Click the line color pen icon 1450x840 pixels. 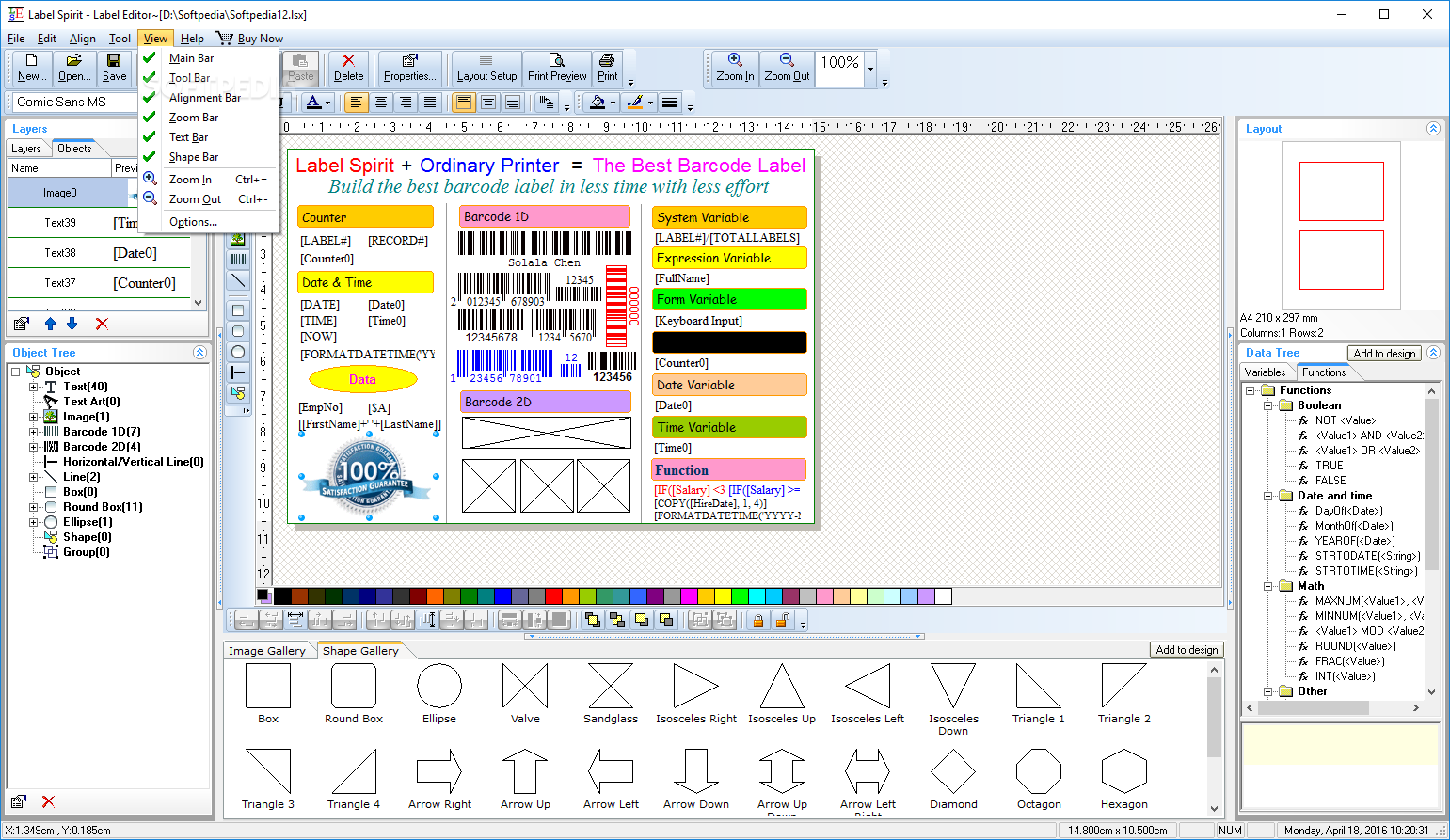[x=635, y=103]
